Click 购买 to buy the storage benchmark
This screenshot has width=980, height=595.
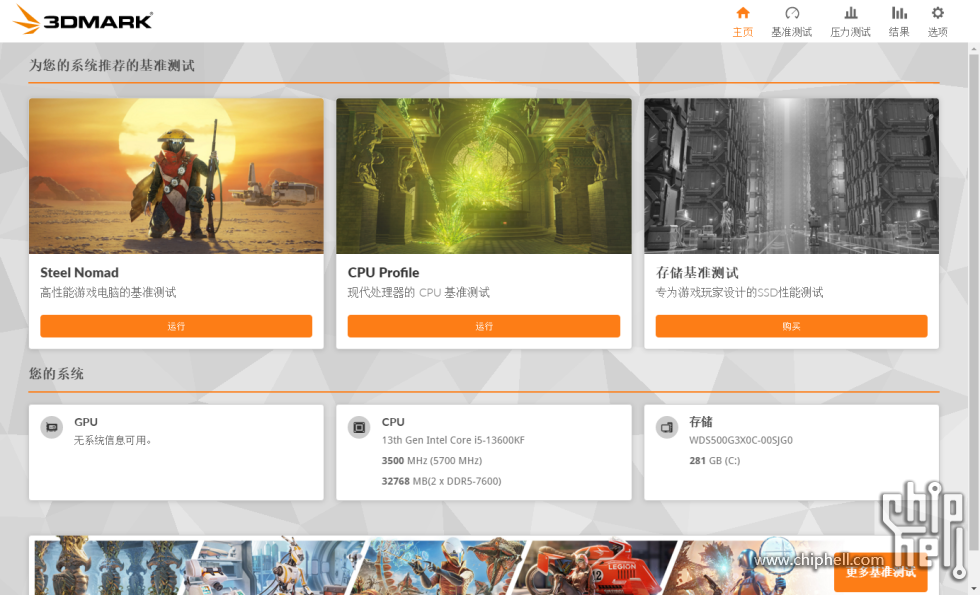[791, 326]
